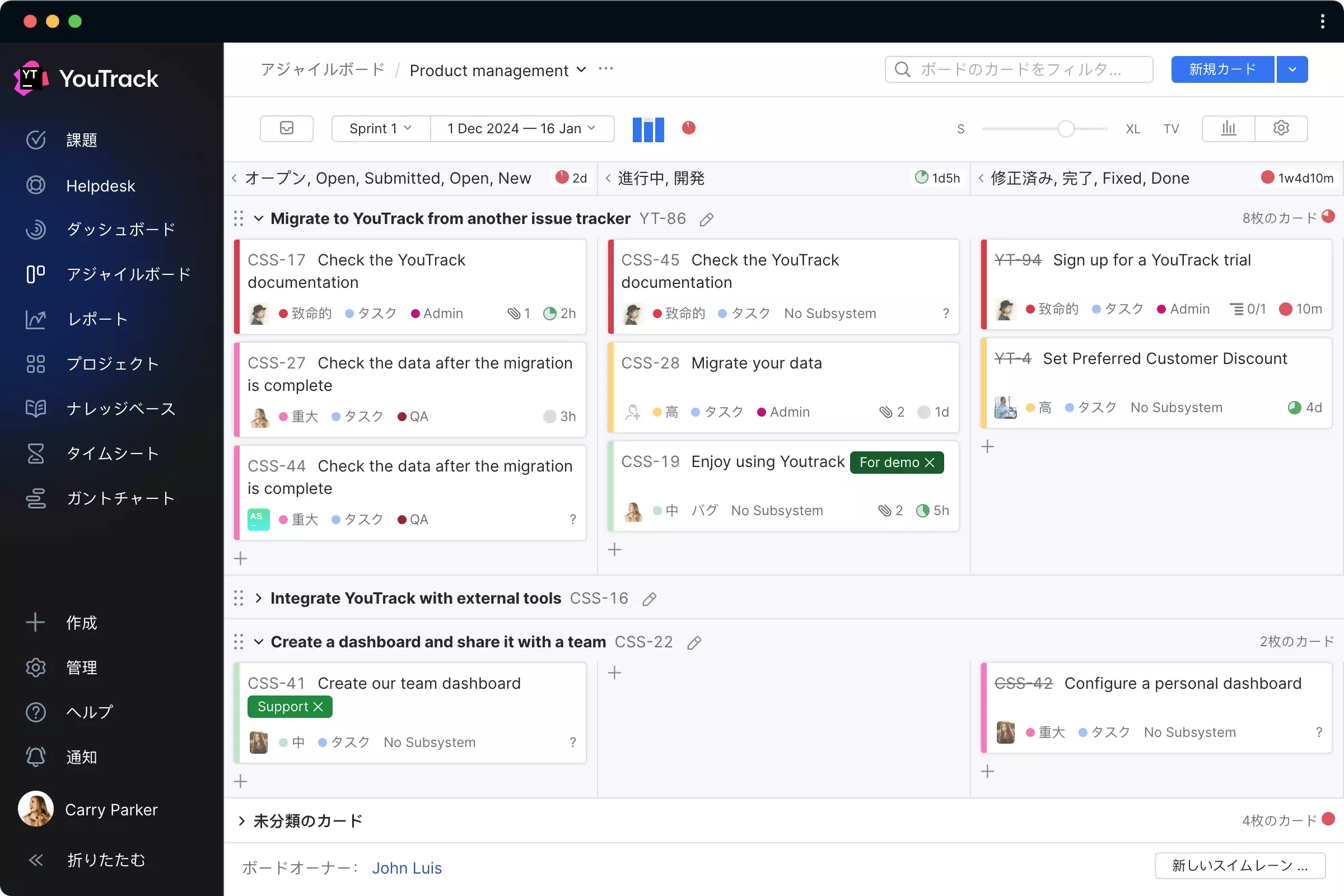Remove the For demo tag from CSS-19

click(930, 463)
